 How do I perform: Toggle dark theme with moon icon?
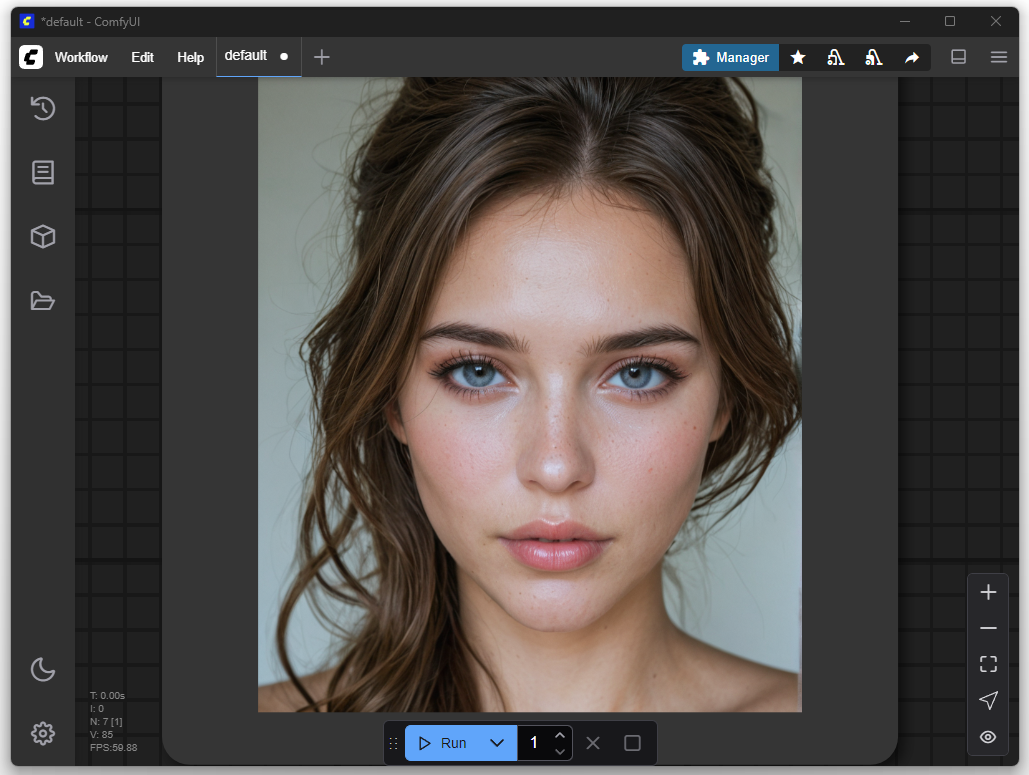point(42,669)
